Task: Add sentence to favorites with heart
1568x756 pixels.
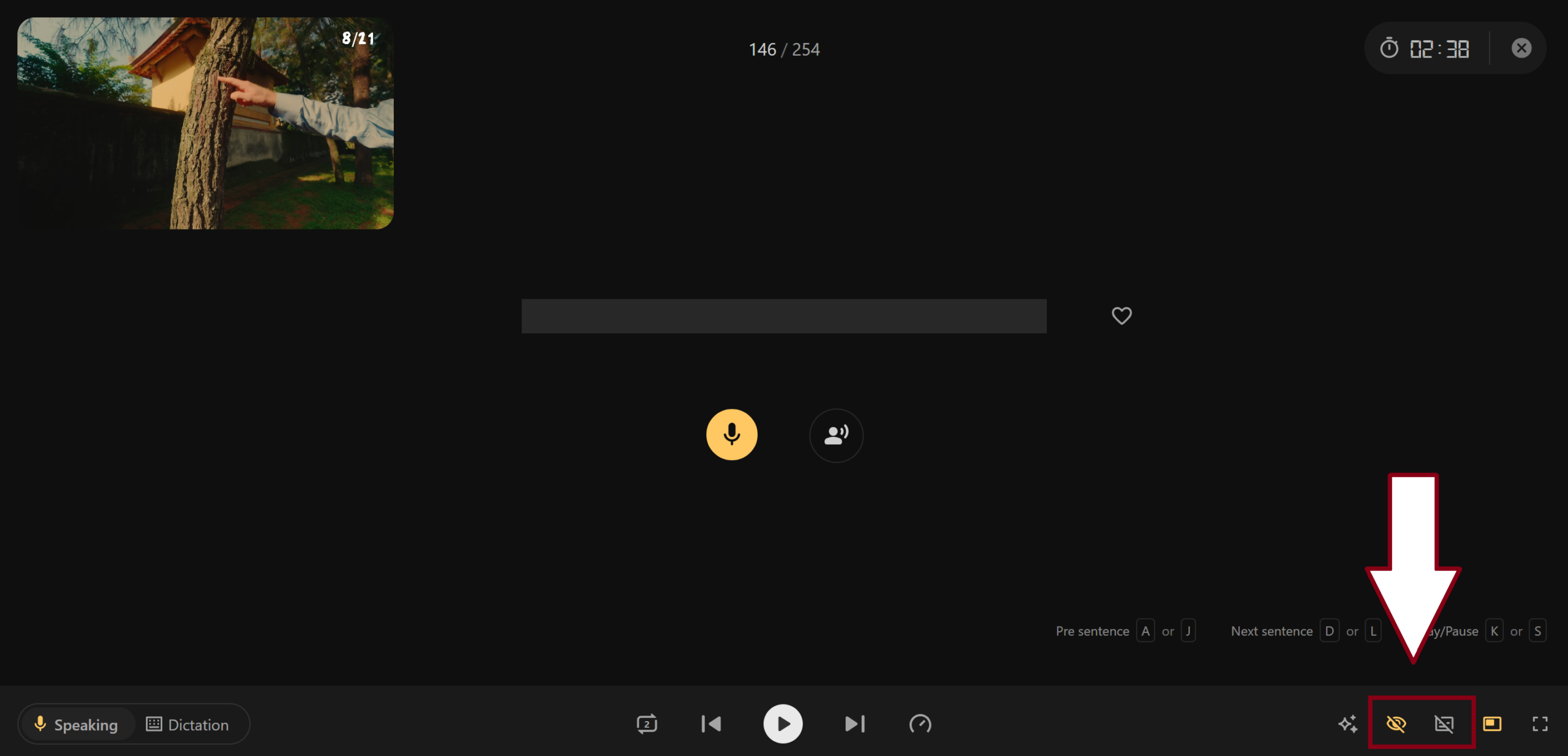Action: coord(1121,316)
